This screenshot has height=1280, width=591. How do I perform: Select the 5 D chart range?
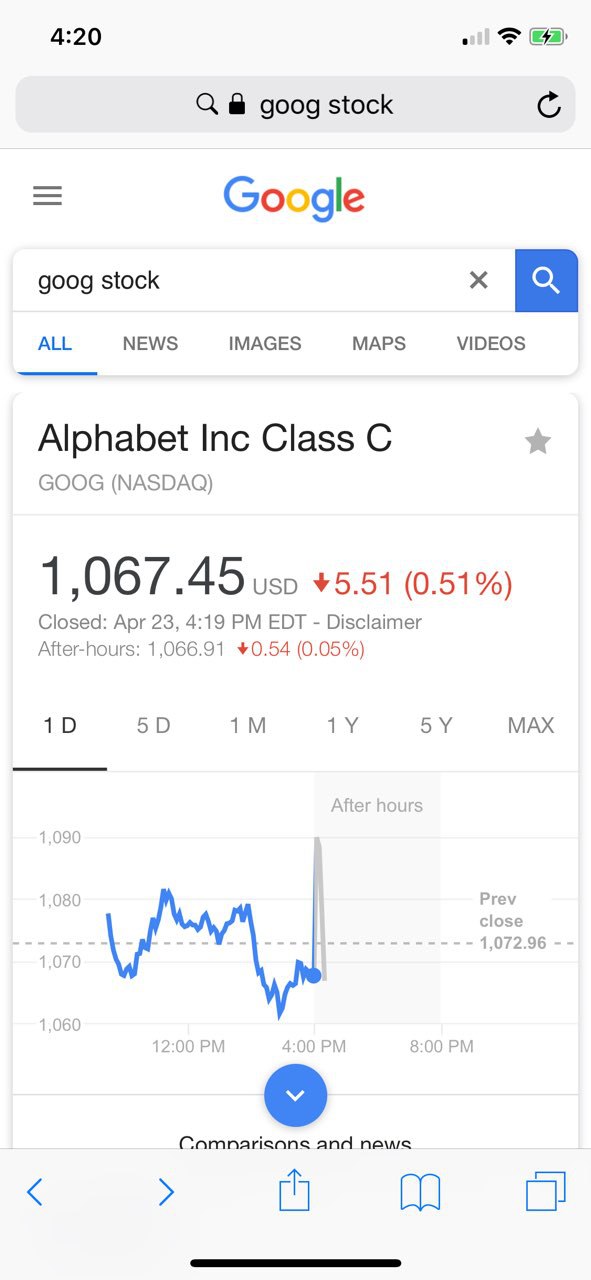pyautogui.click(x=154, y=726)
